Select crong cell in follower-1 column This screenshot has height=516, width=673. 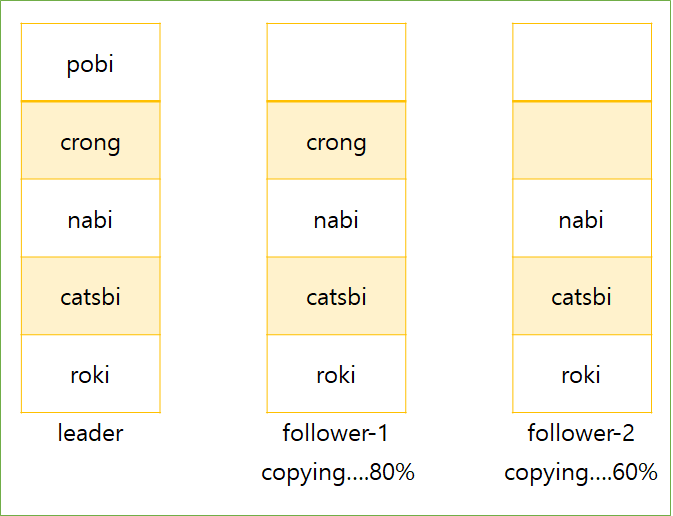(336, 140)
